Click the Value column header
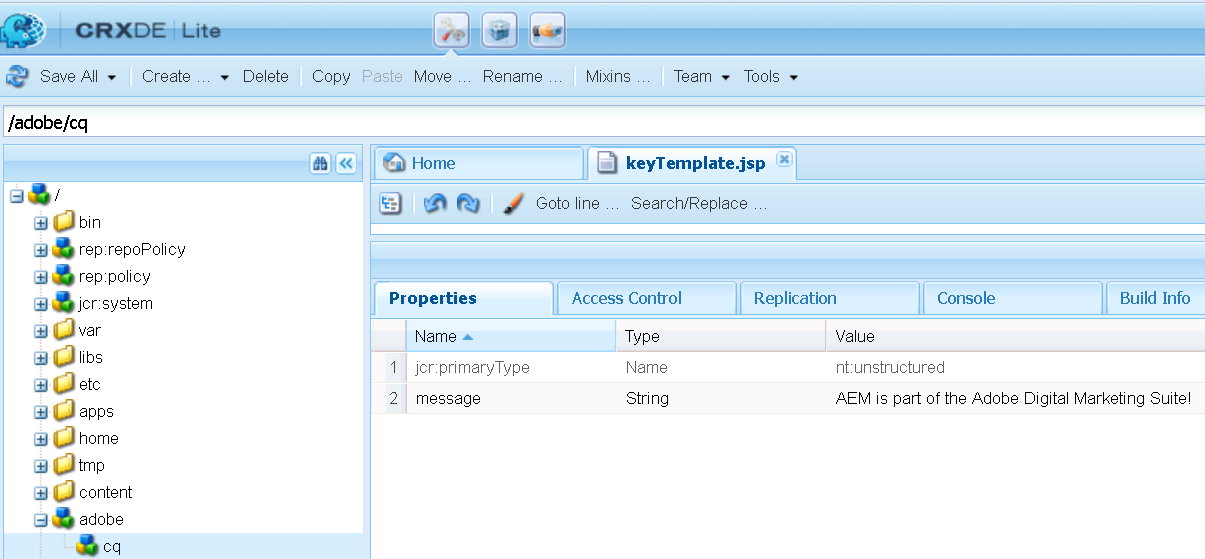This screenshot has height=559, width=1205. (1016, 336)
